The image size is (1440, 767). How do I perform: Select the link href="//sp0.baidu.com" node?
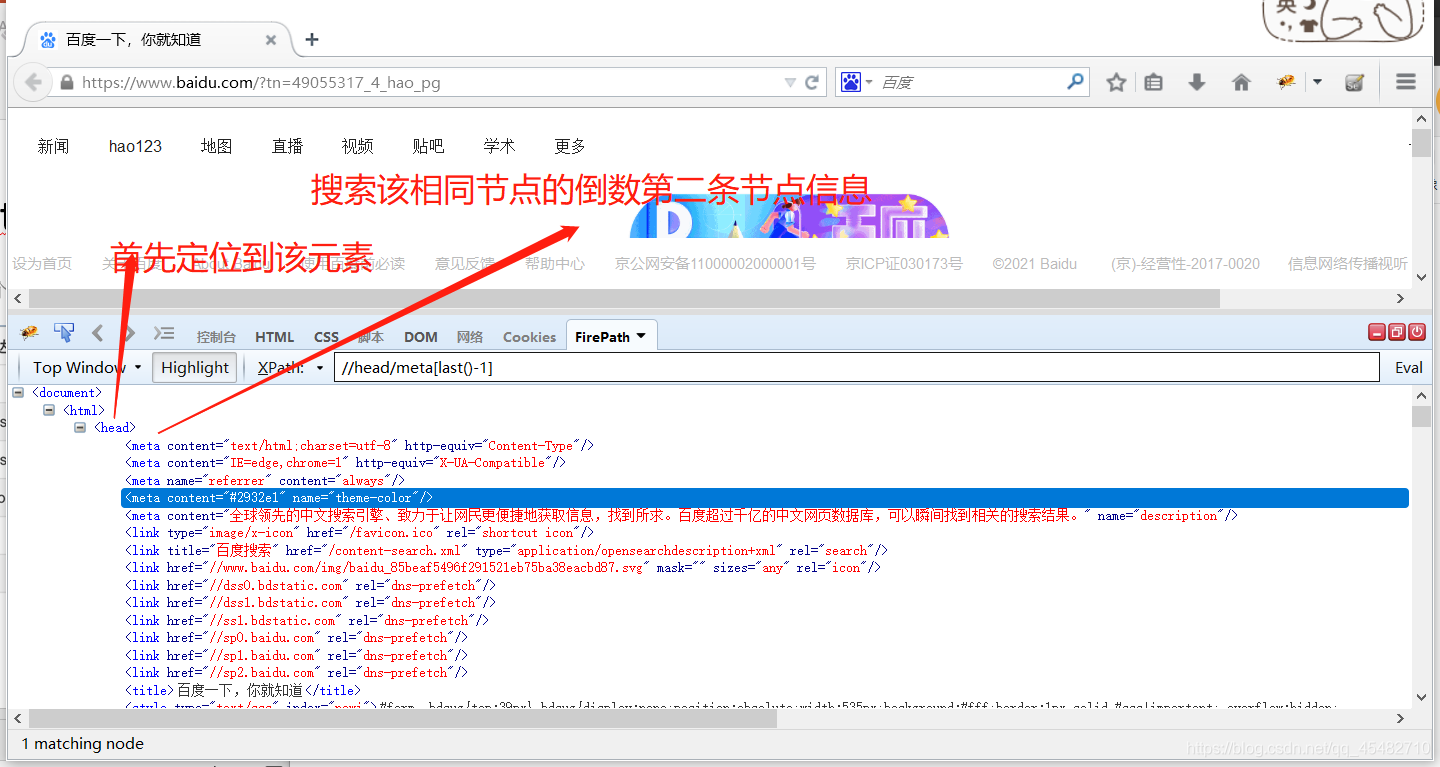(296, 638)
